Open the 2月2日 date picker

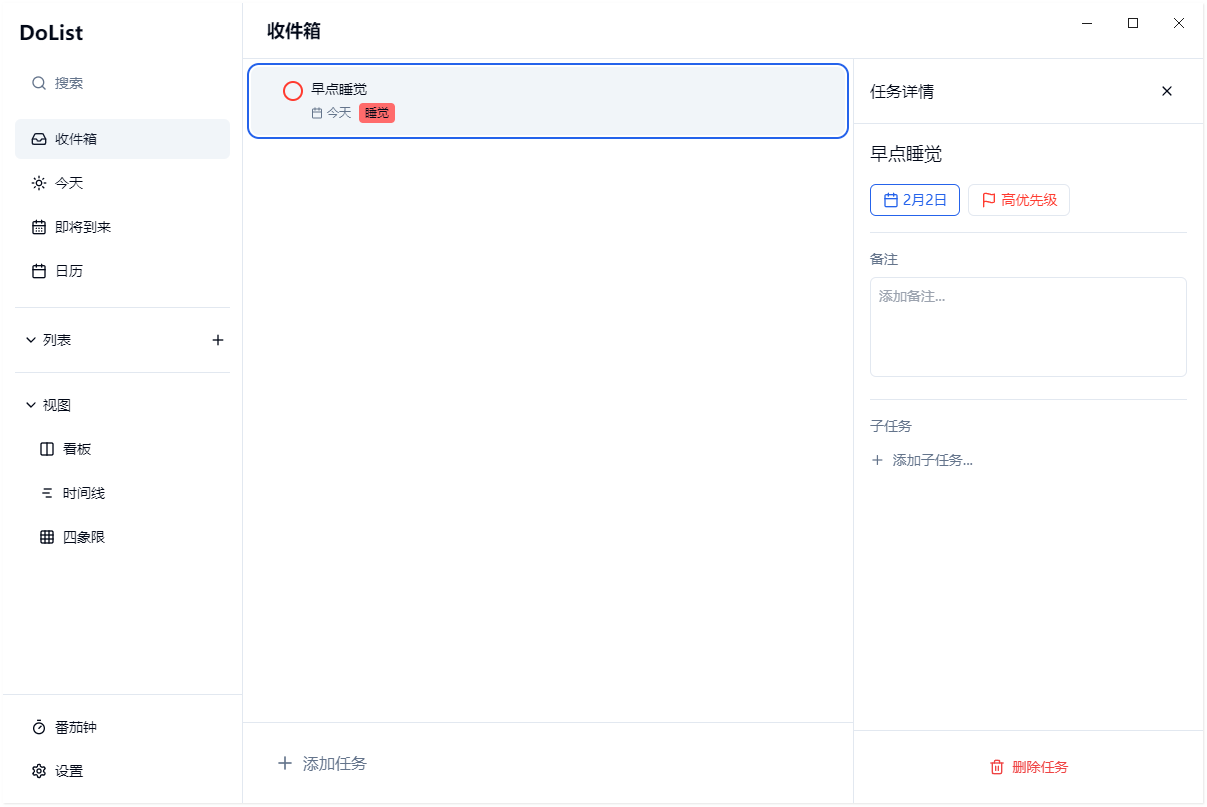pos(914,199)
